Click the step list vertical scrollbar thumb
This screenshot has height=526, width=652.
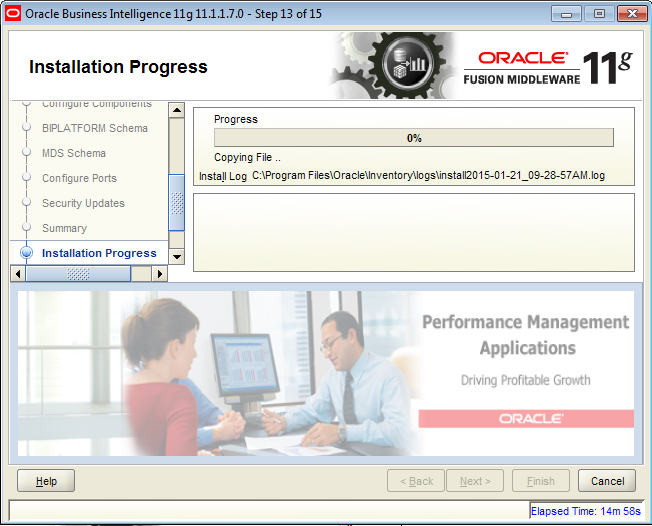pyautogui.click(x=177, y=202)
